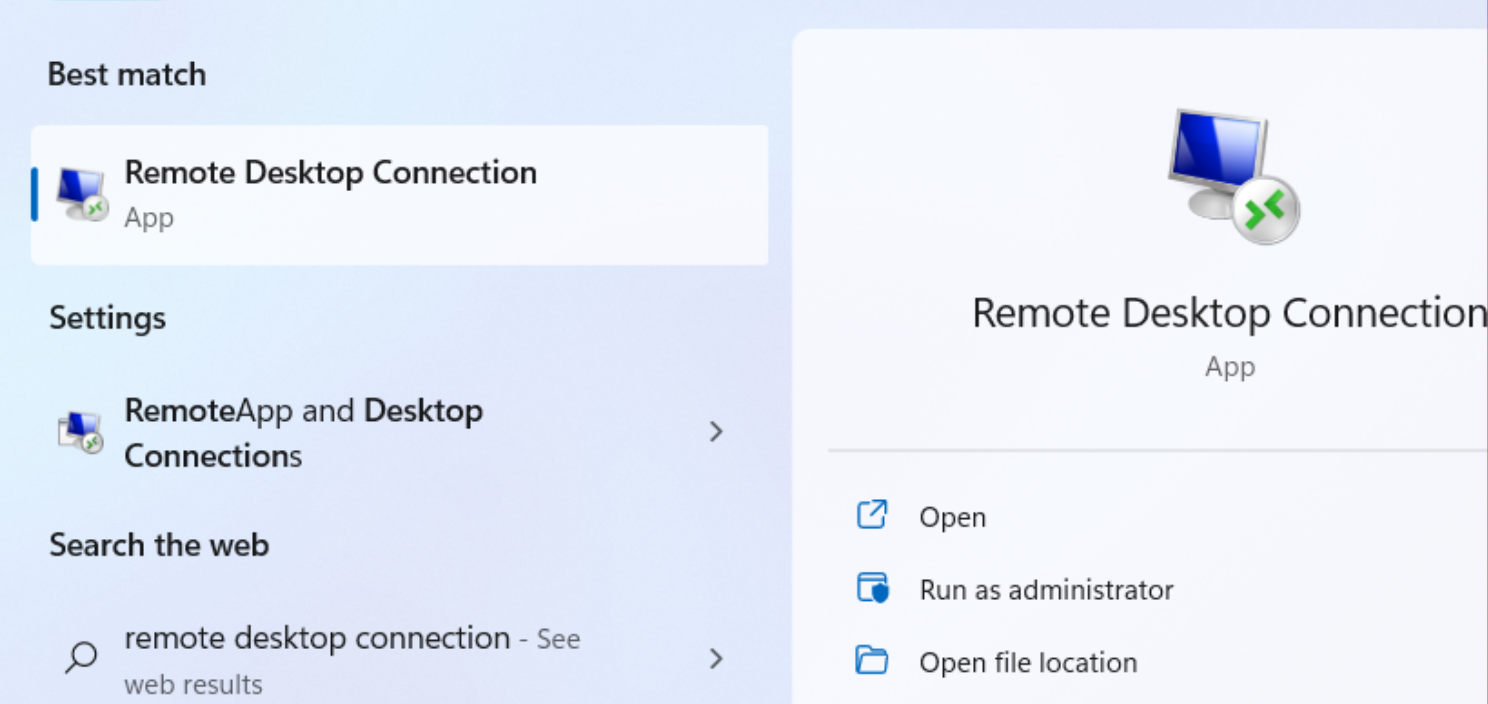Open file location of Remote Desktop Connection
Screen dimensions: 1488x704
point(1027,662)
